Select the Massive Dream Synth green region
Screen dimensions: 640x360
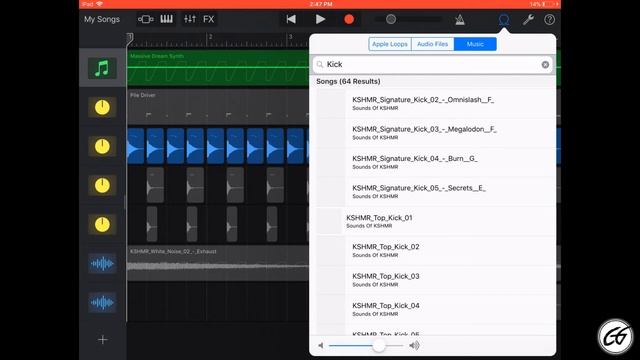click(218, 68)
